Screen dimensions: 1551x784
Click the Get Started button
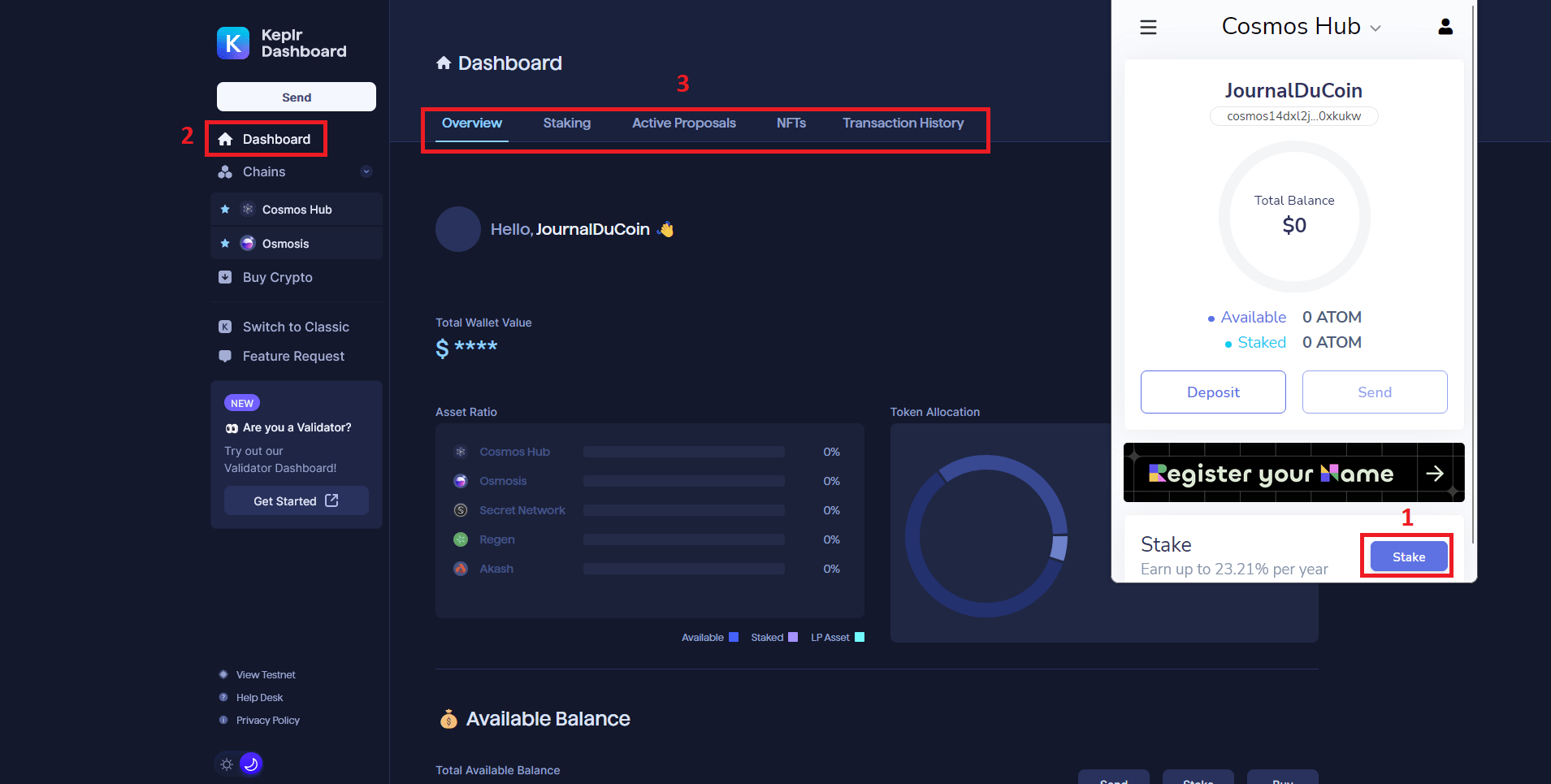297,500
